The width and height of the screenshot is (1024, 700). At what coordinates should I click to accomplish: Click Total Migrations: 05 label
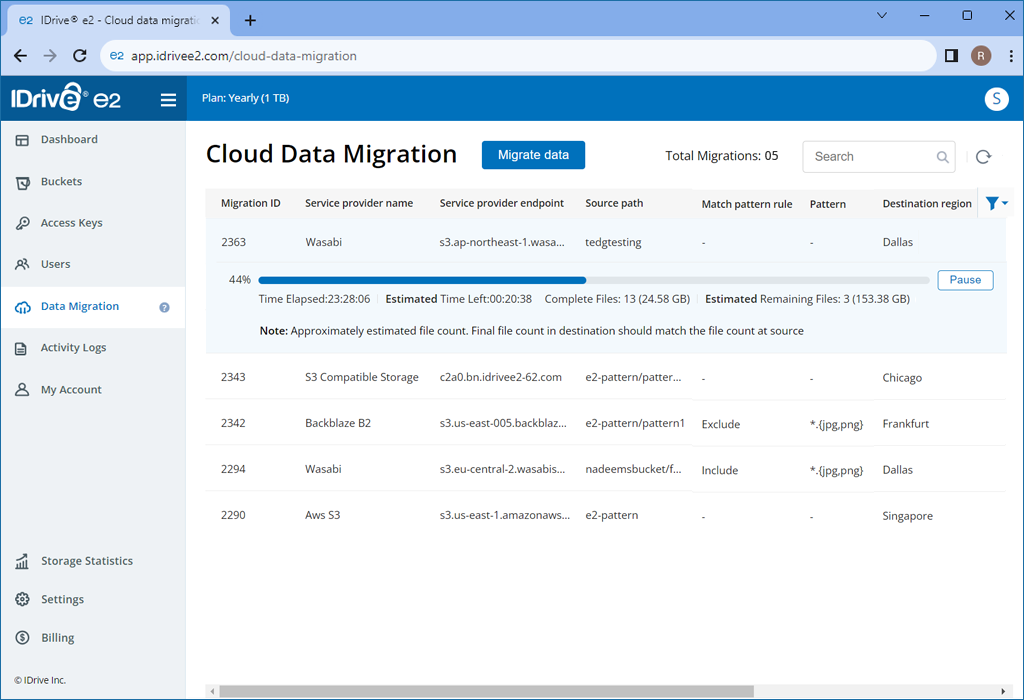[722, 155]
